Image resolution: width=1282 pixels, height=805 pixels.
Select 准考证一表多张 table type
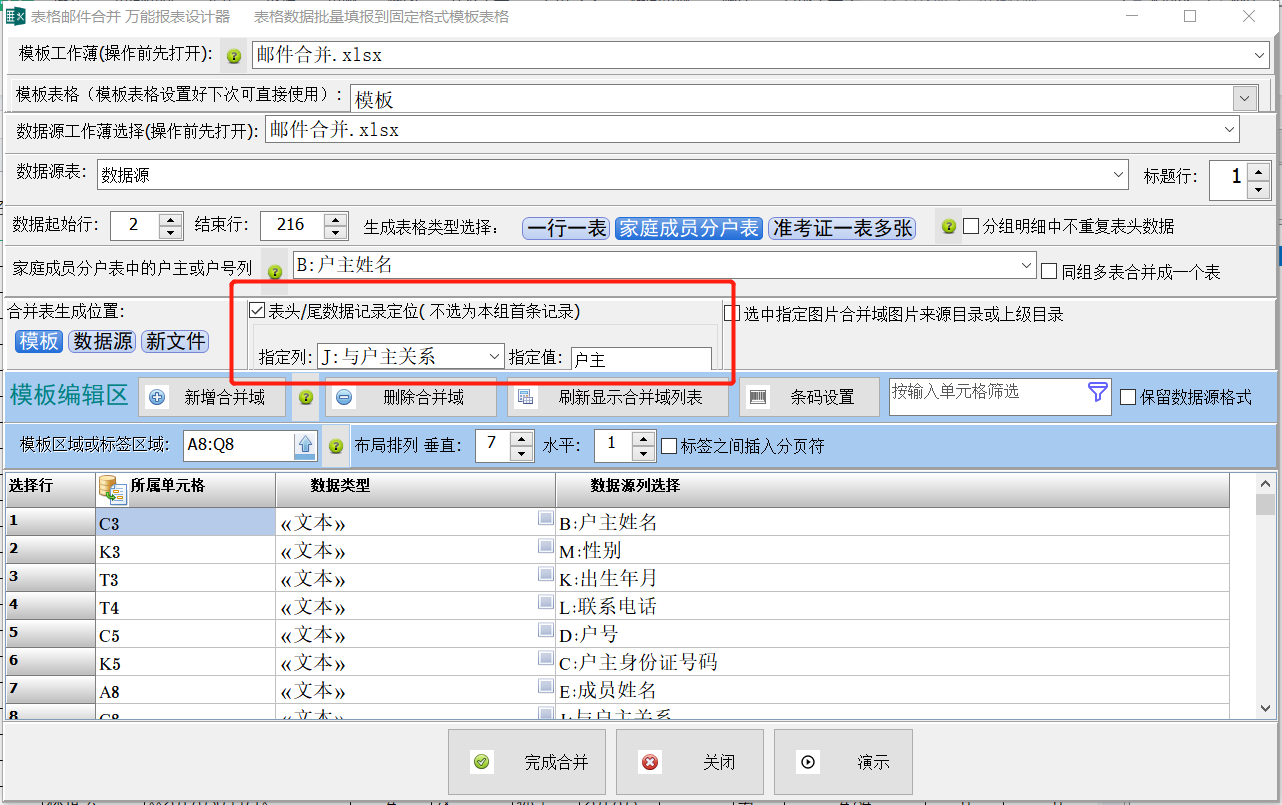842,228
